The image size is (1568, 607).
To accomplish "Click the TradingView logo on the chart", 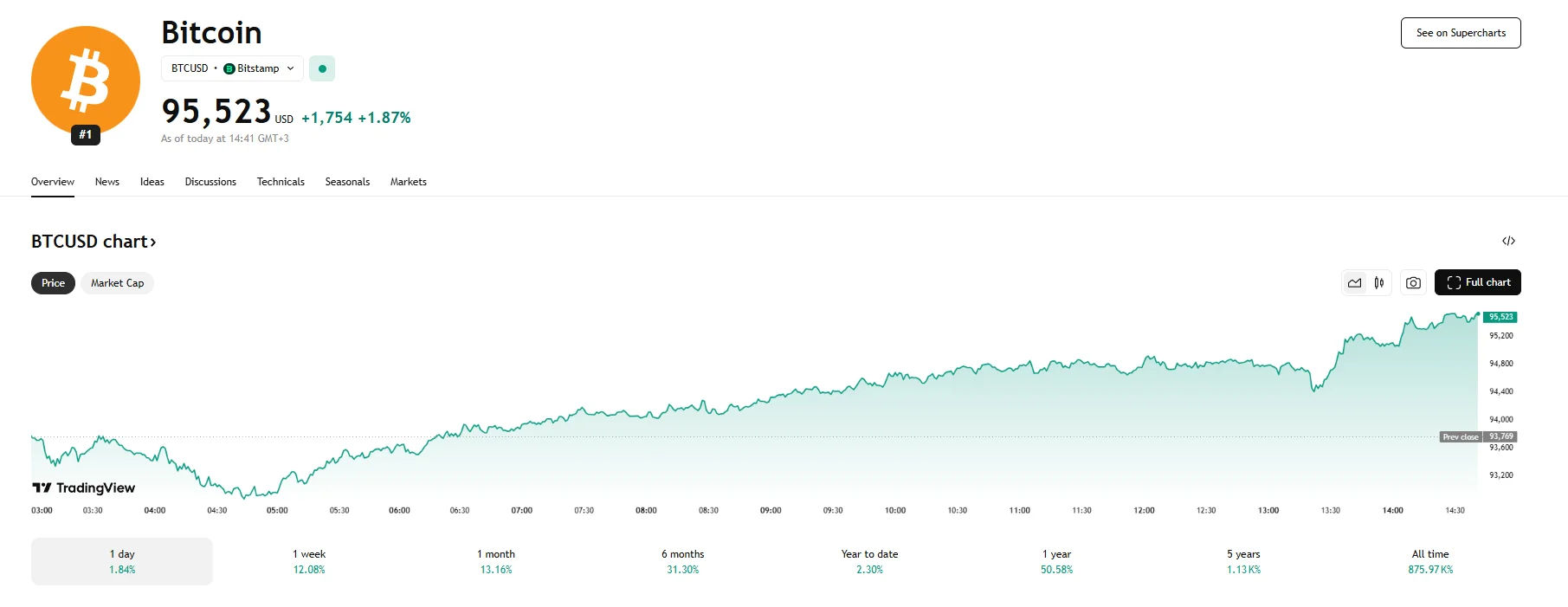I will 84,488.
